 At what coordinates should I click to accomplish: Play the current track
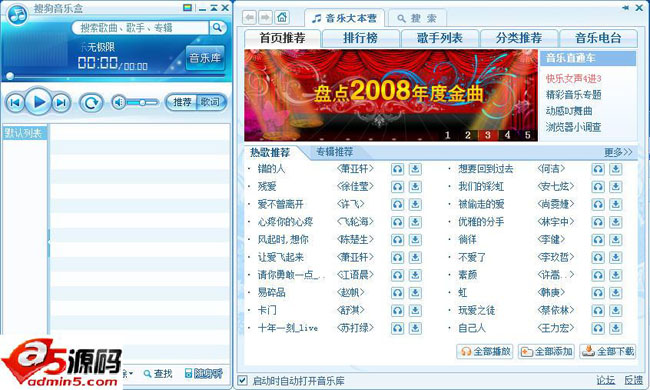pyautogui.click(x=38, y=102)
